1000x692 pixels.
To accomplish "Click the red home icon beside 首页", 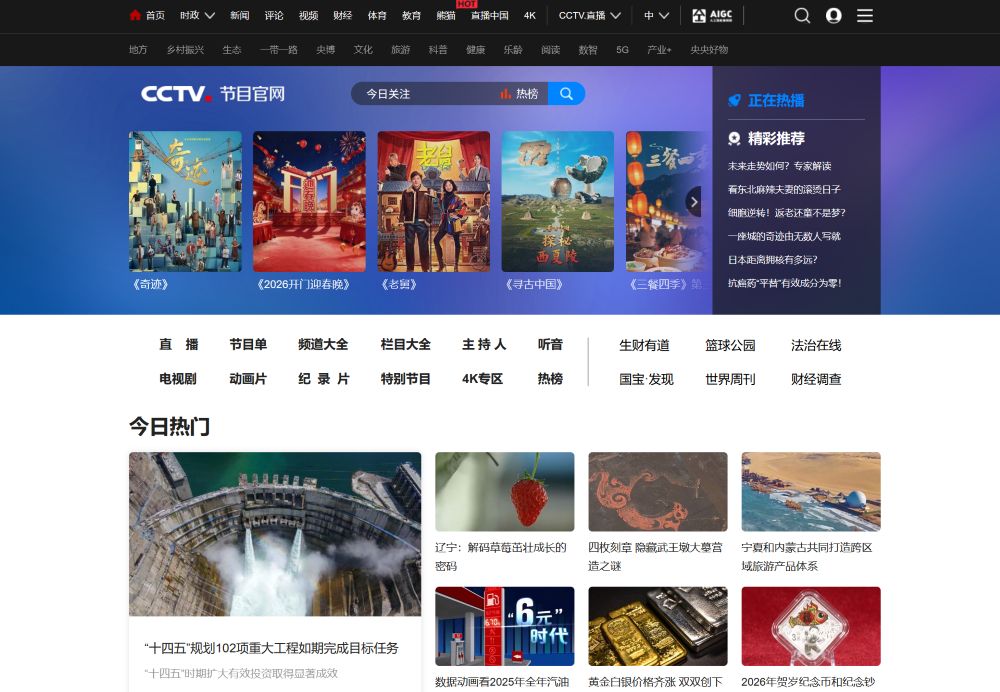I will click(134, 15).
